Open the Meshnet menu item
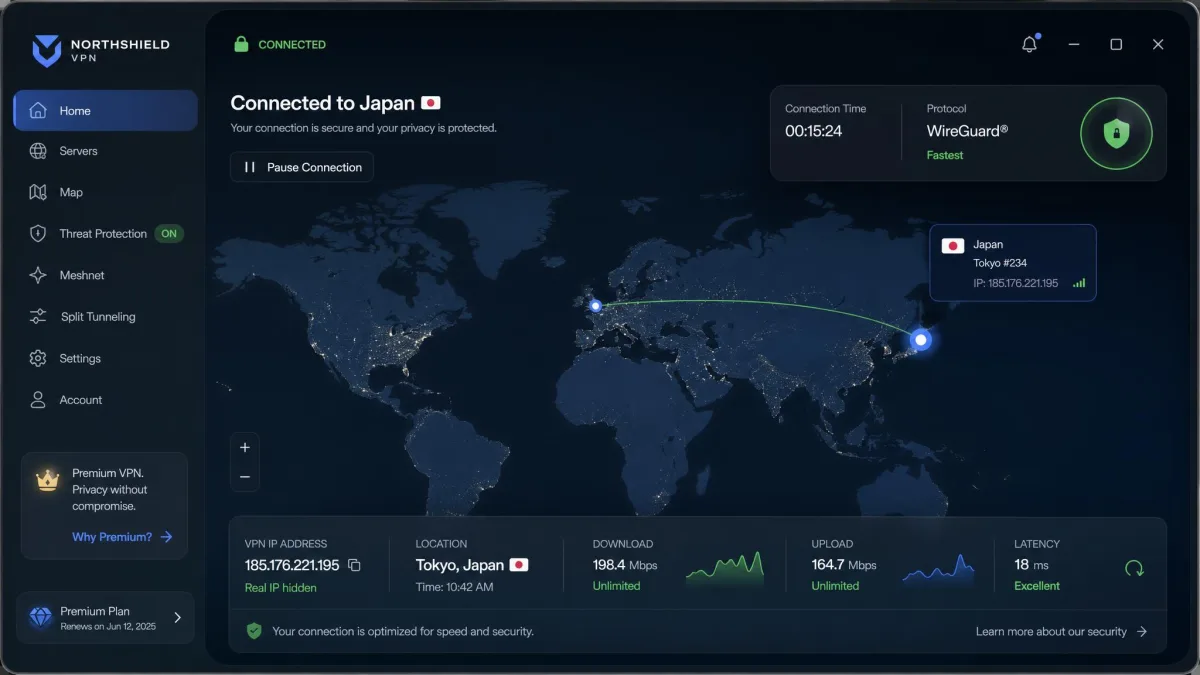The height and width of the screenshot is (675, 1200). click(x=105, y=275)
